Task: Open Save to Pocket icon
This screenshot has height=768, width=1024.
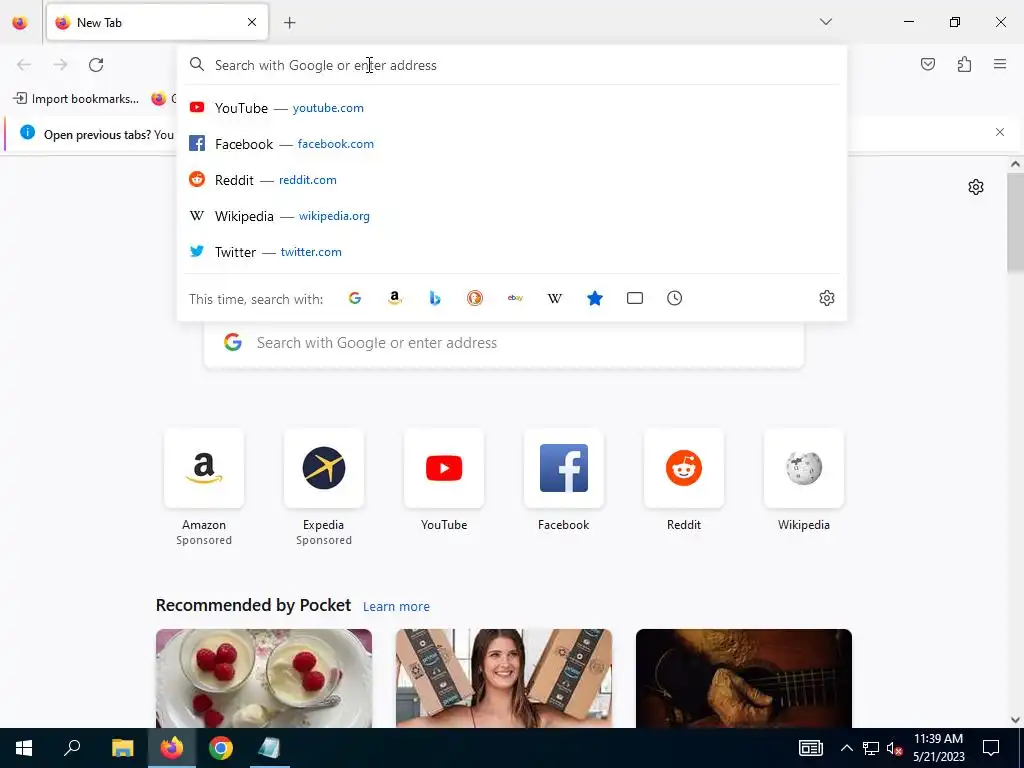Action: pyautogui.click(x=927, y=64)
